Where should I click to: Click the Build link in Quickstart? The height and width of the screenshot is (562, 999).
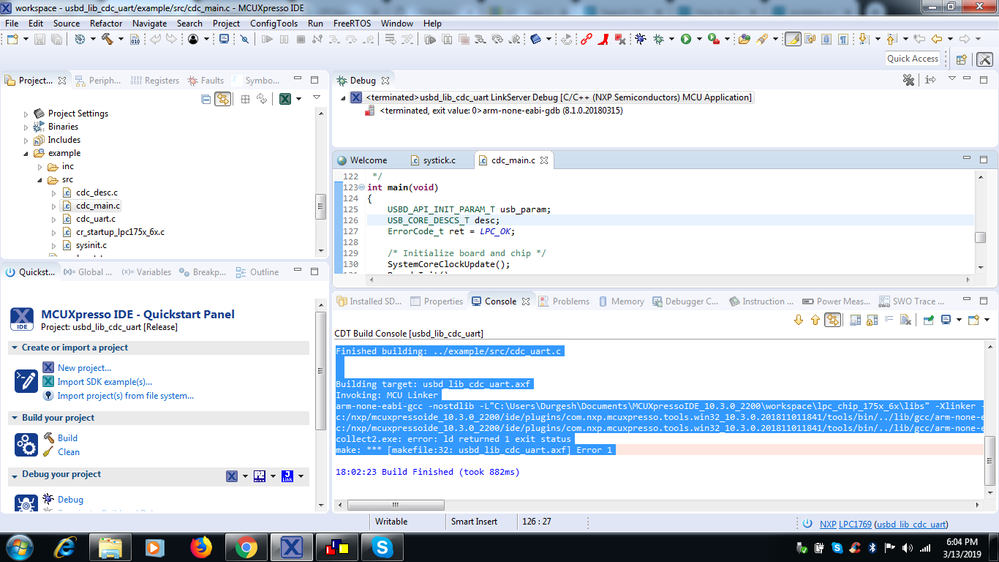pos(68,438)
